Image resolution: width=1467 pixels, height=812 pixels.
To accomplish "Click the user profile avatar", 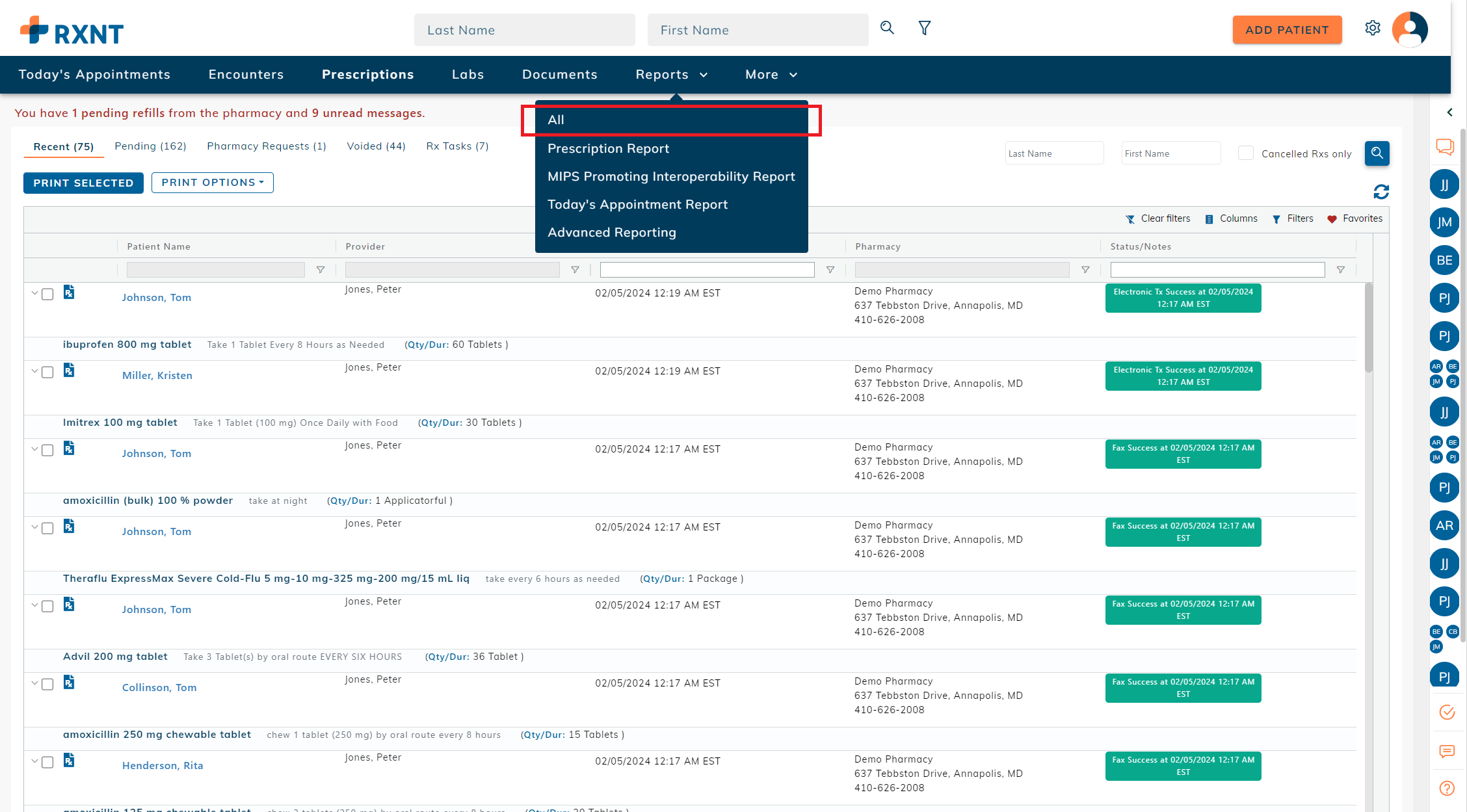I will pos(1409,29).
